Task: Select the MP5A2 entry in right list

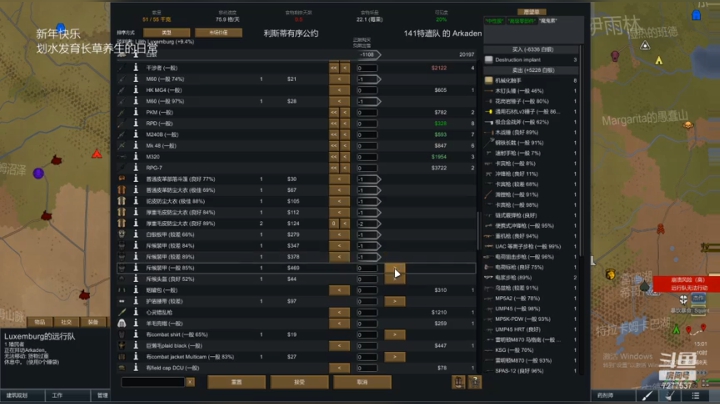Action: pos(532,298)
